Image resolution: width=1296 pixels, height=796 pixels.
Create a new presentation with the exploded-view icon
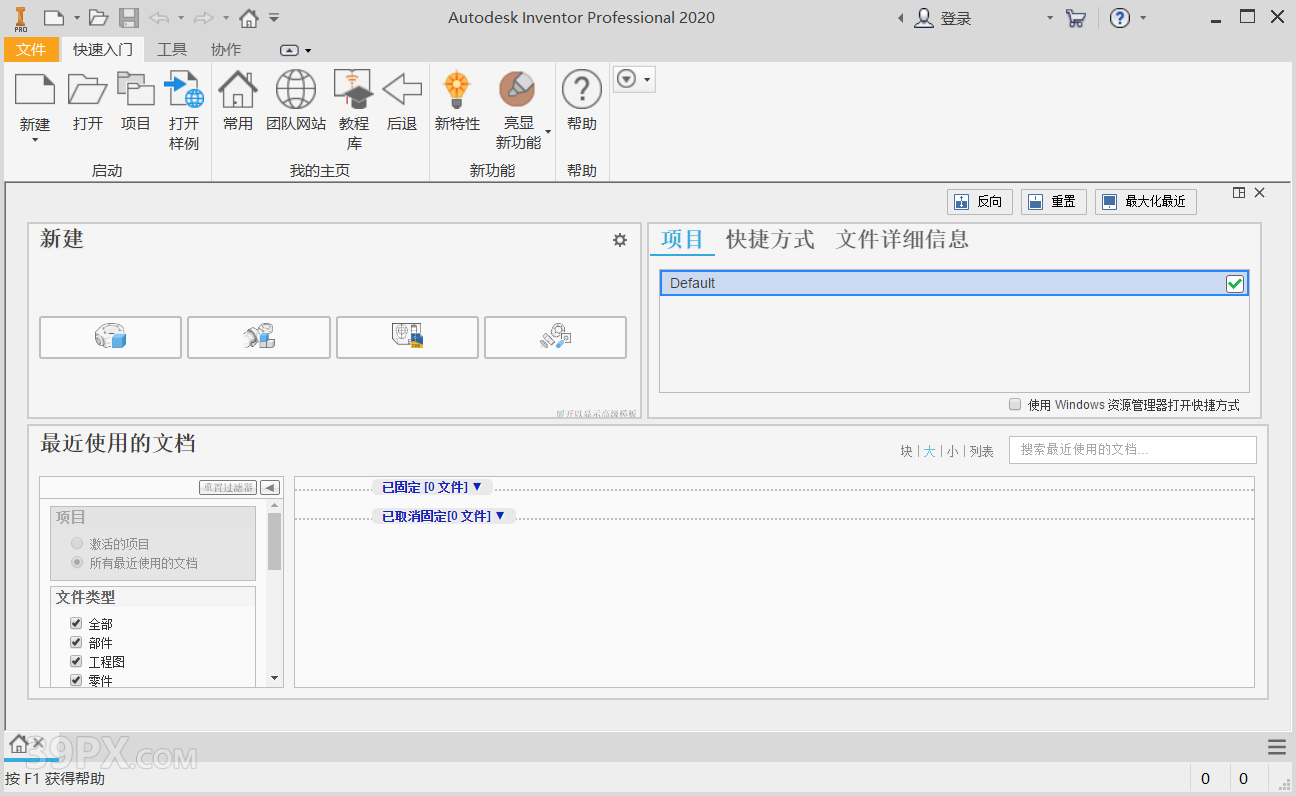tap(556, 337)
